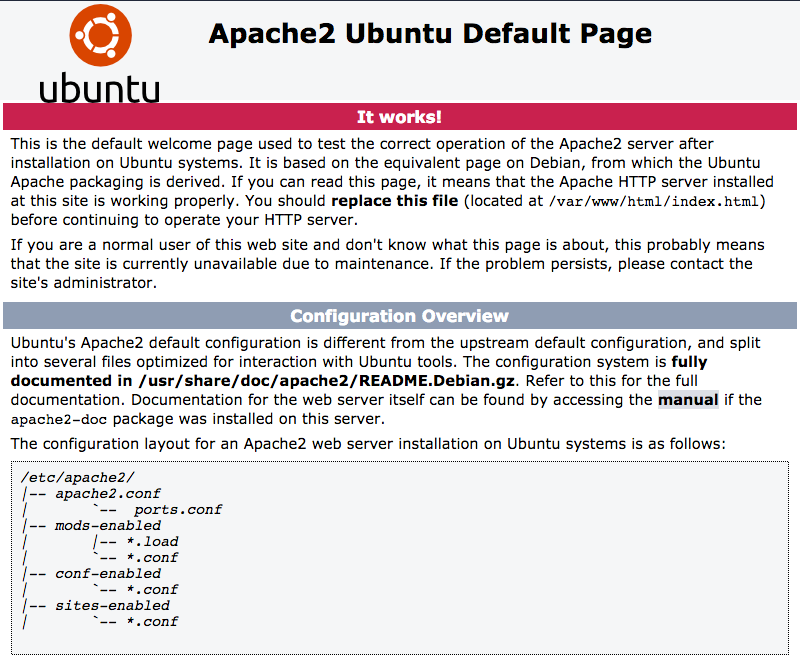Click the ubuntu wordmark below the logo
The image size is (800, 661).
(x=99, y=88)
